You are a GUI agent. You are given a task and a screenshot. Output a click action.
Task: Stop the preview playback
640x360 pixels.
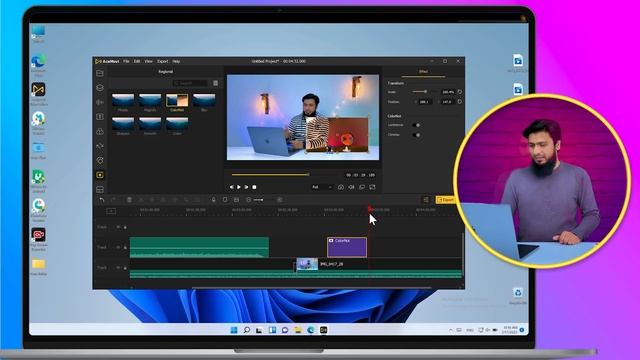(x=254, y=187)
